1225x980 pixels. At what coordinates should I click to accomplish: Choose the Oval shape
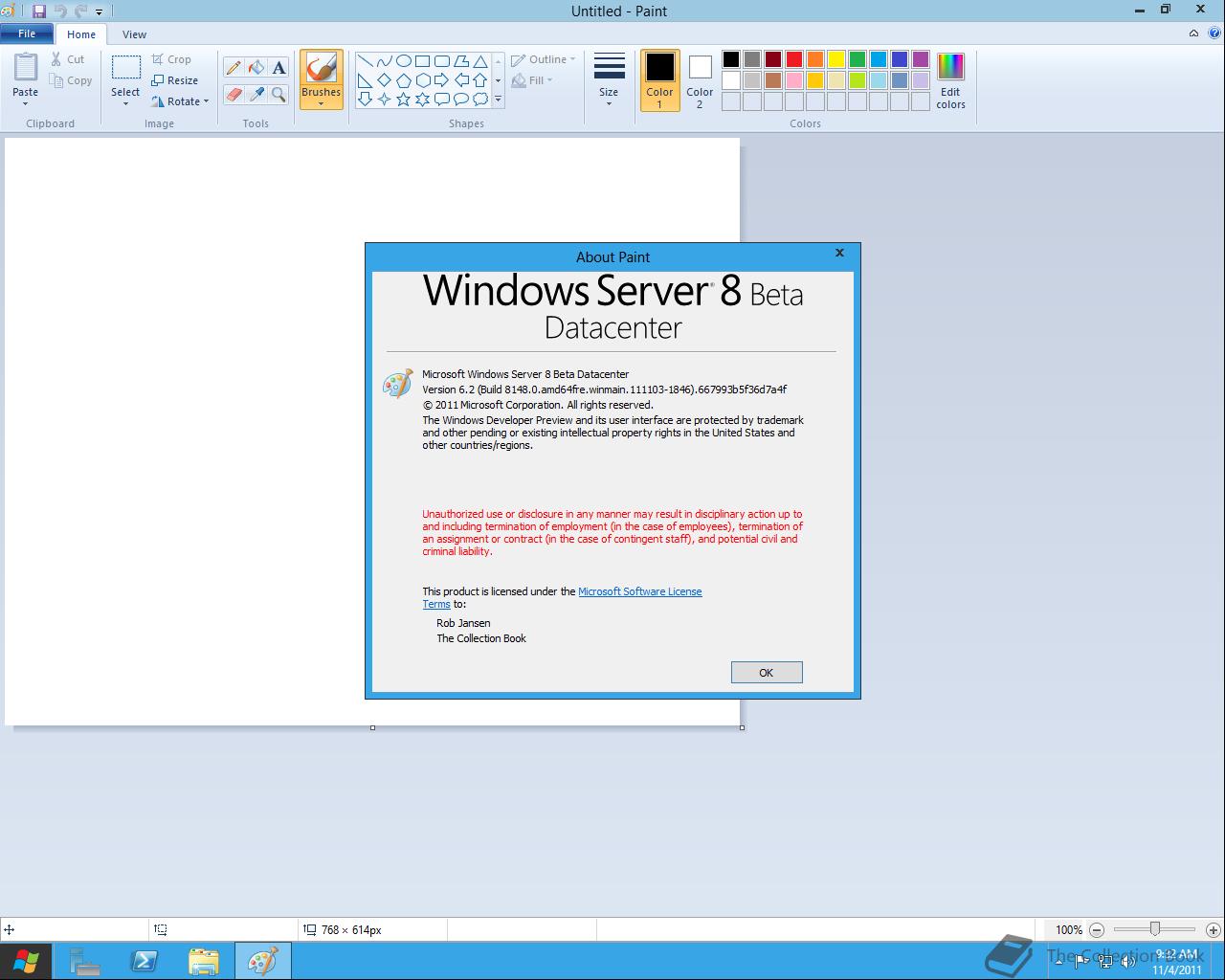(x=404, y=61)
